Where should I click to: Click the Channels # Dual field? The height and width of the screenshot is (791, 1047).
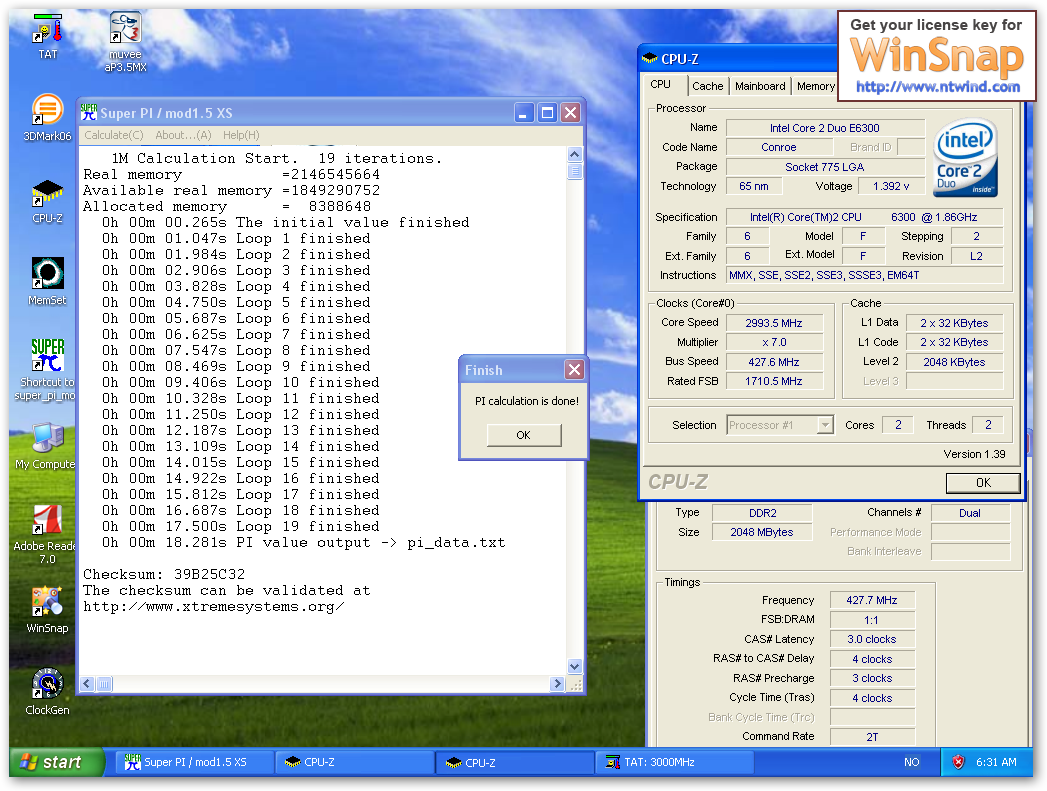coord(970,513)
